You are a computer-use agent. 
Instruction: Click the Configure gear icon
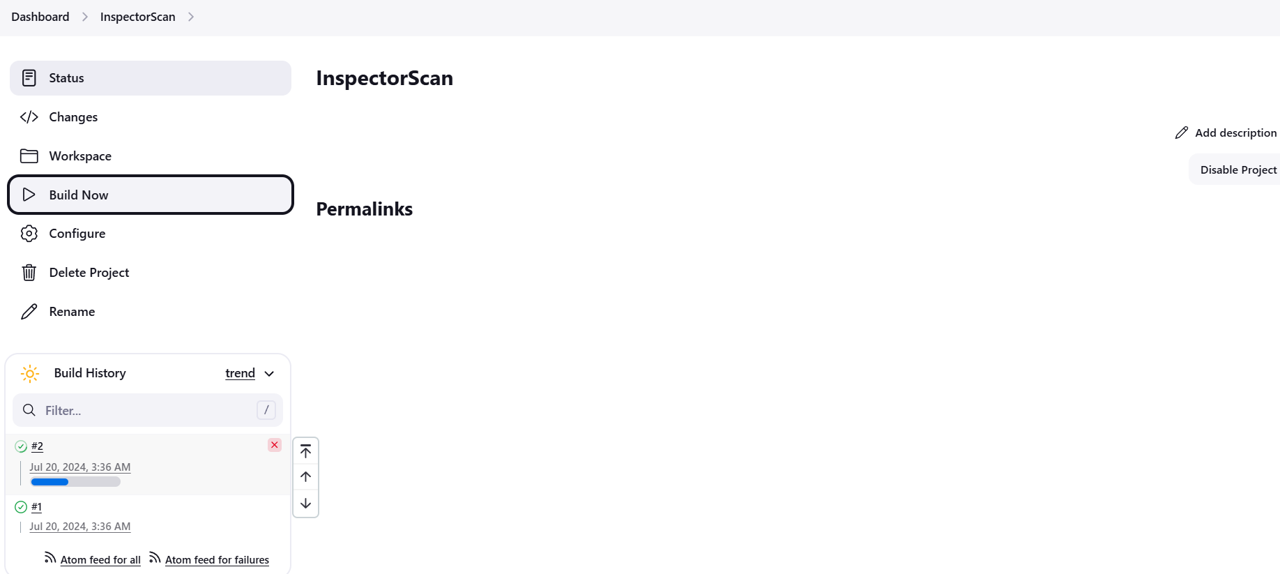[29, 233]
